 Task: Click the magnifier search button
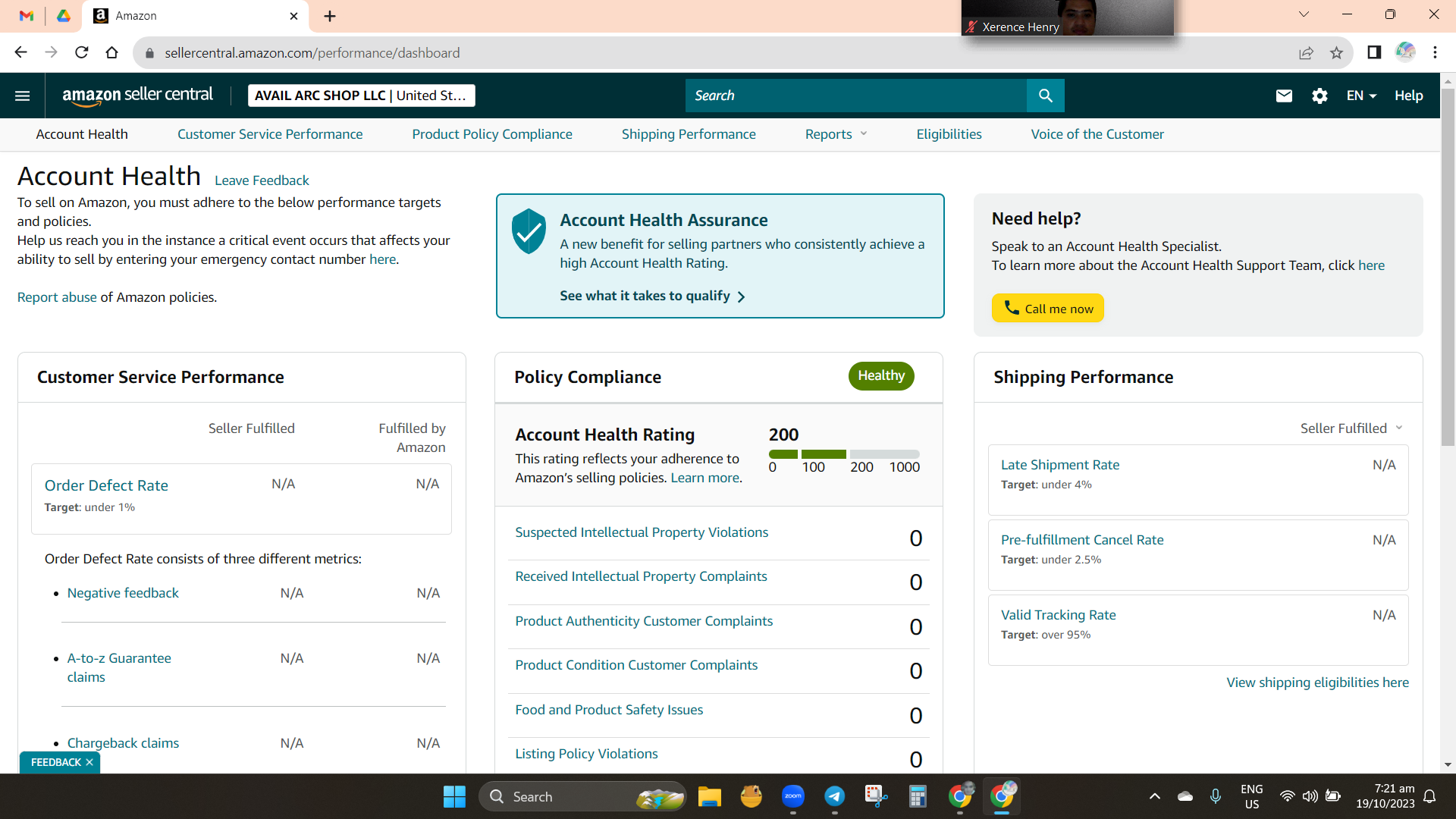(x=1046, y=96)
